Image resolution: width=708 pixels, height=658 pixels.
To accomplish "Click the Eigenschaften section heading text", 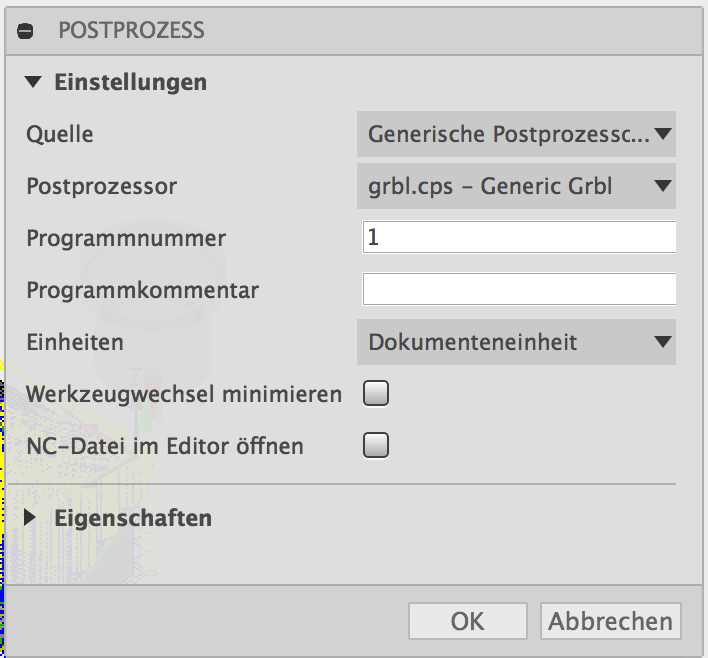I will (133, 519).
